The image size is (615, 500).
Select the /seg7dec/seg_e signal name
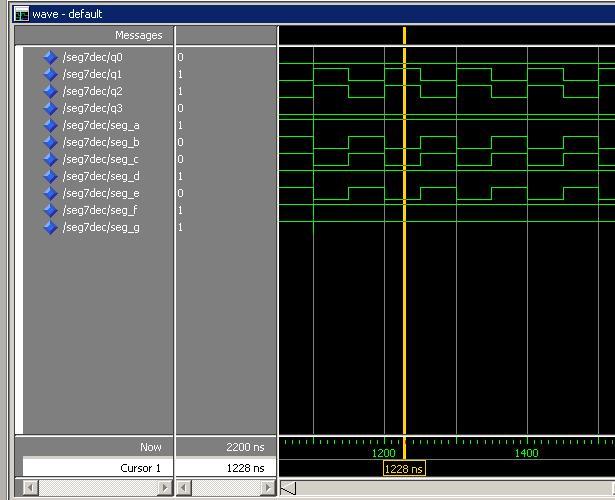100,193
